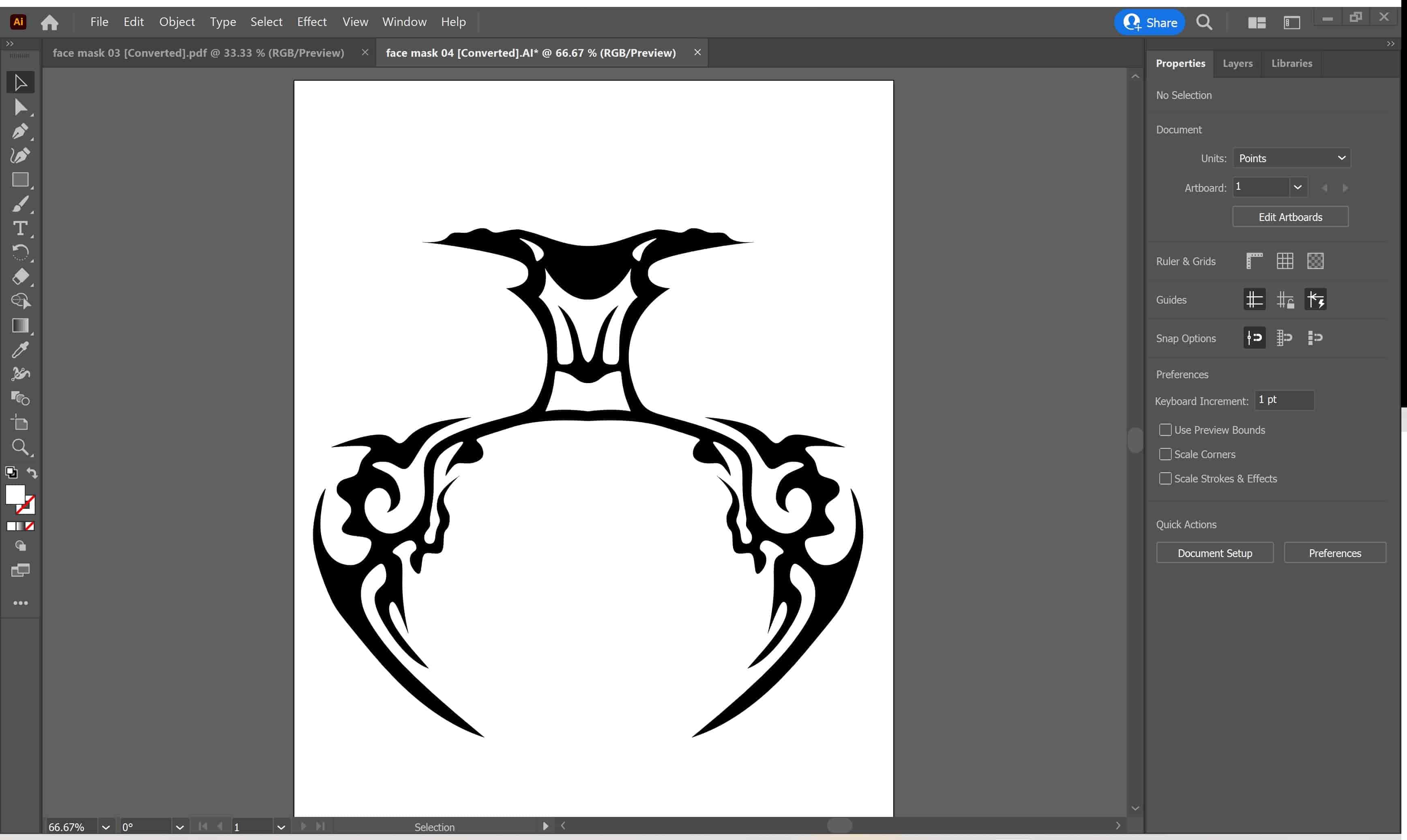Image resolution: width=1407 pixels, height=840 pixels.
Task: Enable Scale Corners checkbox
Action: click(1165, 454)
